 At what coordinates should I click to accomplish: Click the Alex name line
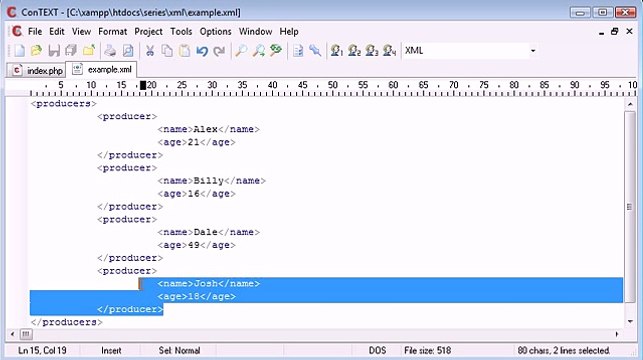point(208,129)
